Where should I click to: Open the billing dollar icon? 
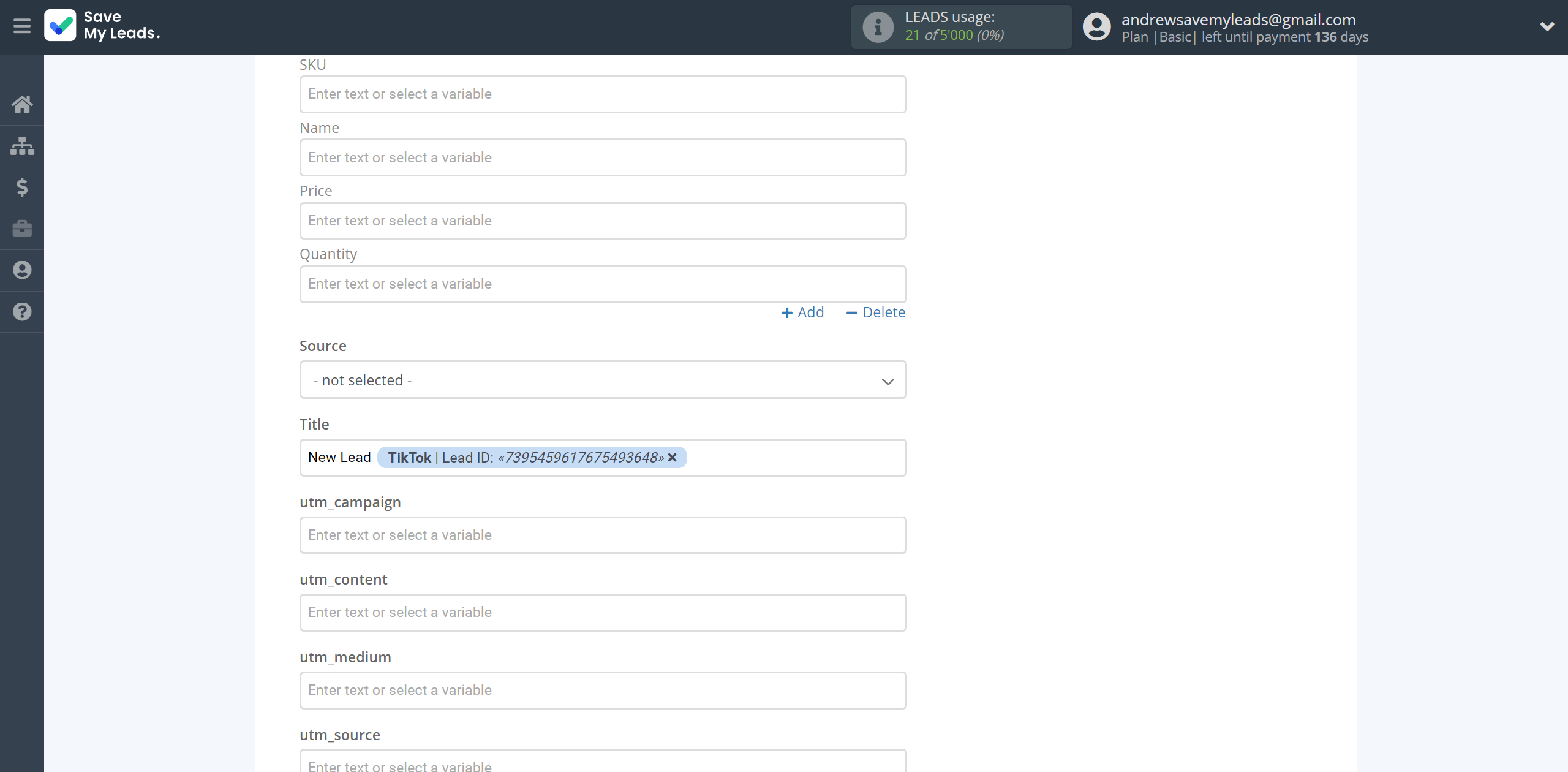click(22, 187)
